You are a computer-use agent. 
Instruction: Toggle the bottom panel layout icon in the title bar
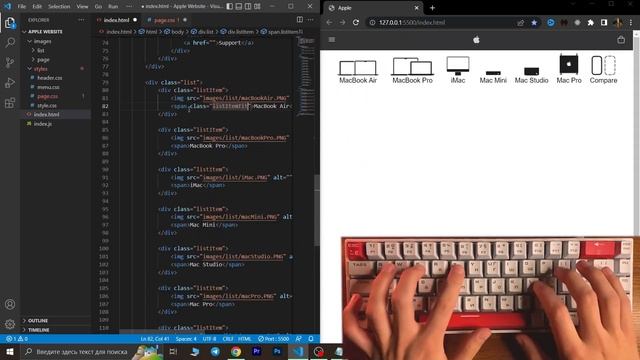tap(239, 7)
